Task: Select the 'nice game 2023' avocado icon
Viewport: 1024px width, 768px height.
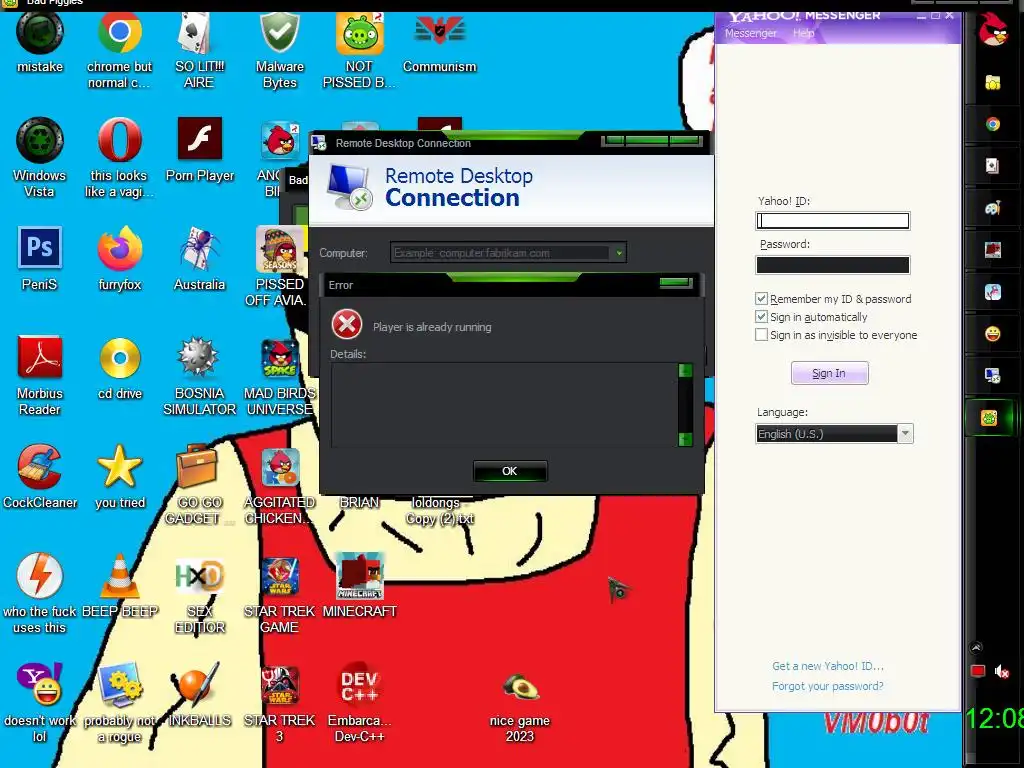Action: (520, 708)
